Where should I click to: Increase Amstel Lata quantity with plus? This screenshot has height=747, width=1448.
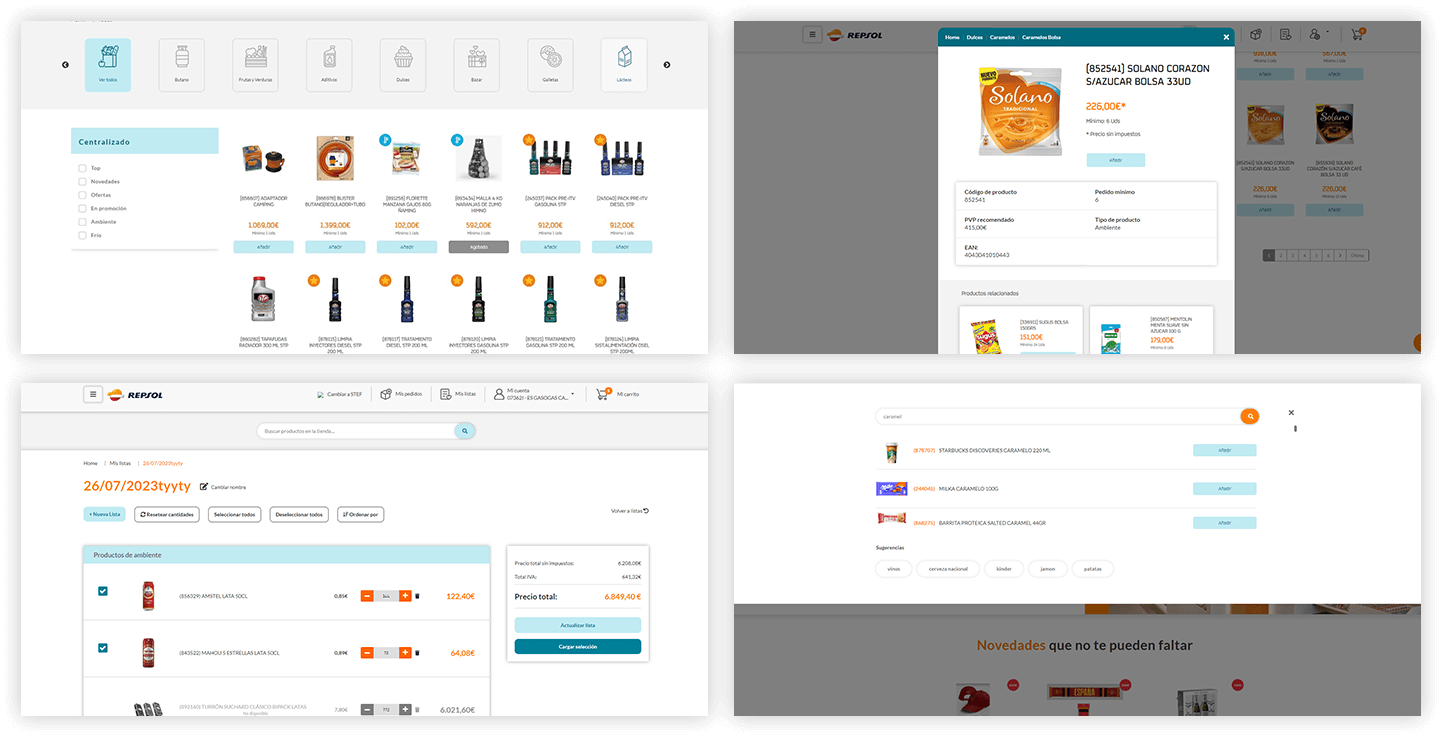(405, 596)
